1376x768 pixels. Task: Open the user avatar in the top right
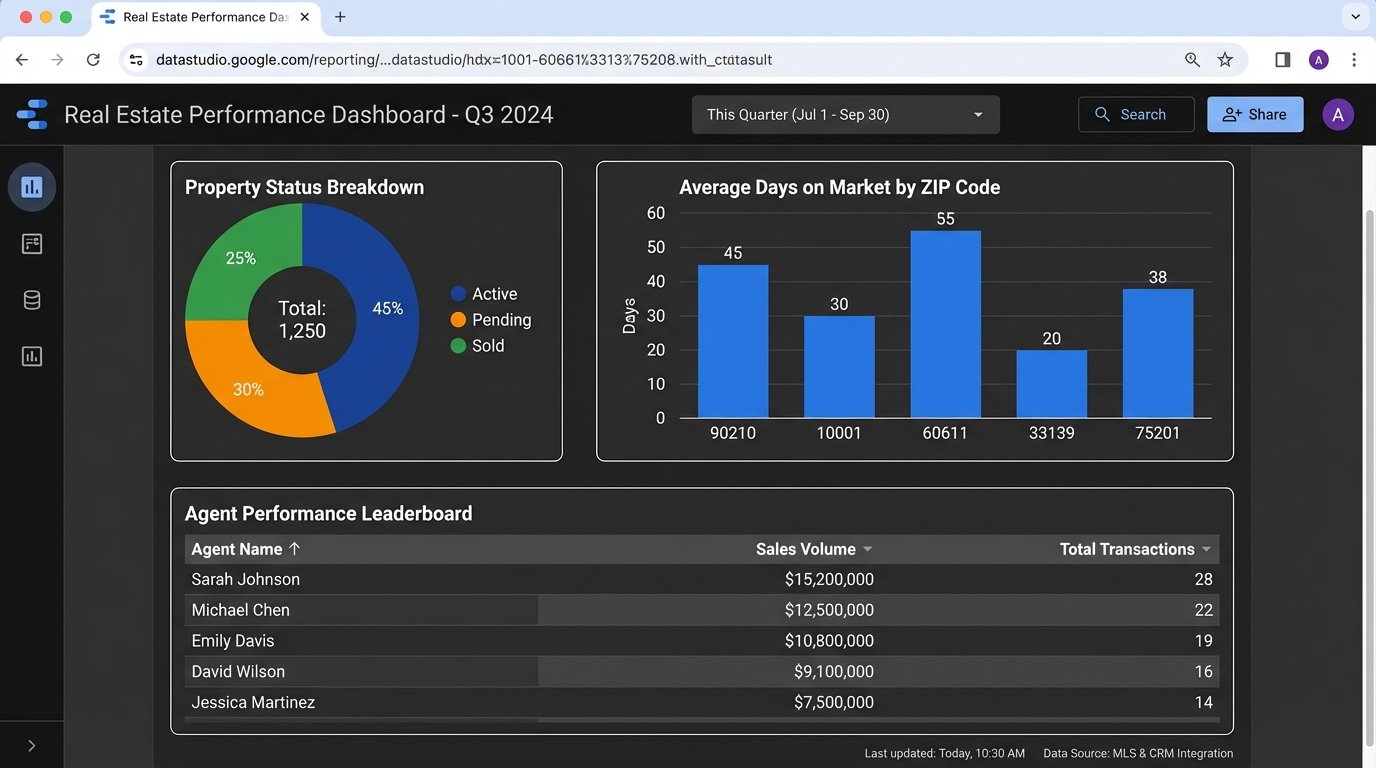(x=1338, y=114)
